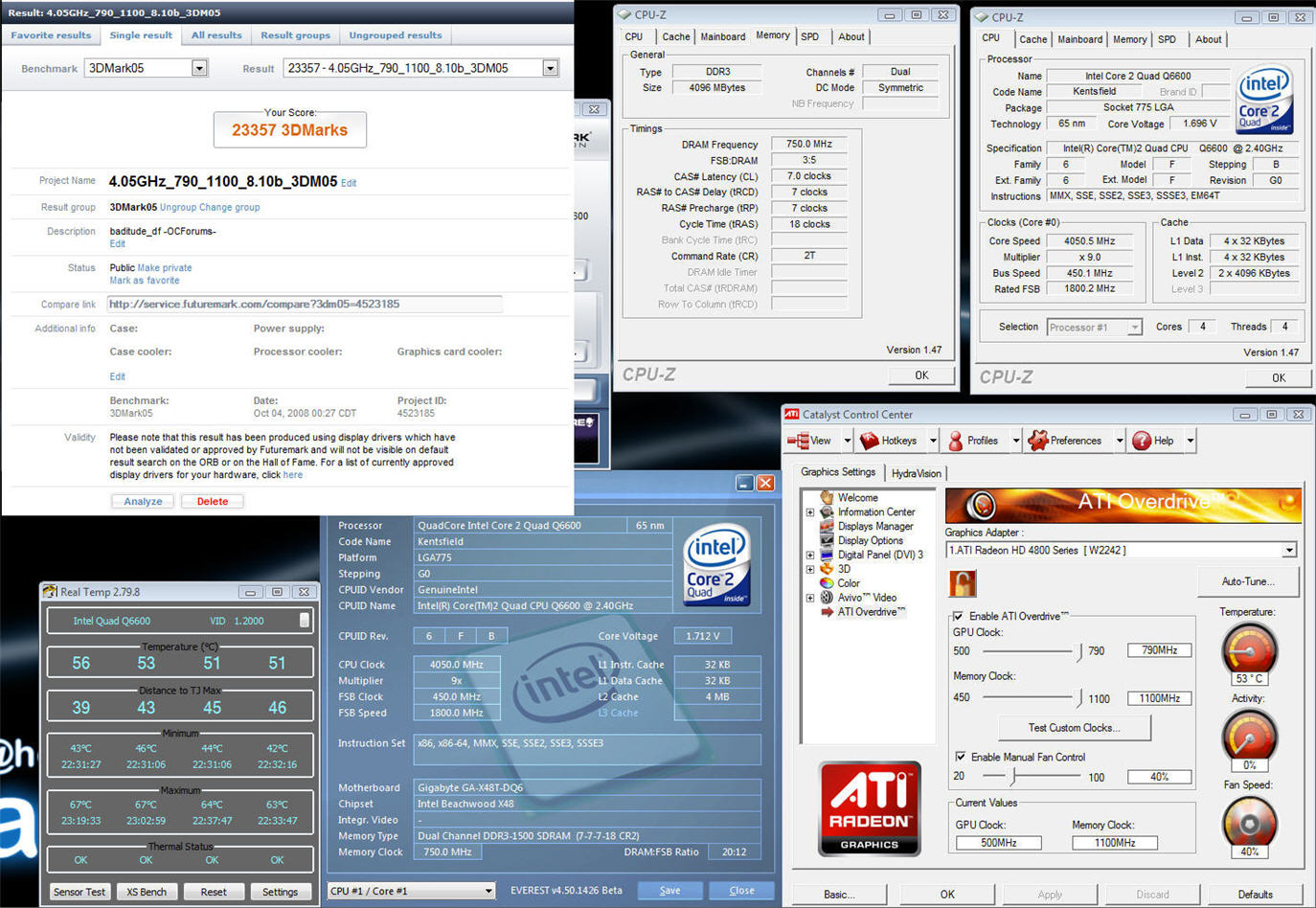Open the Ungrouped results tab
Viewport: 1316px width, 908px height.
pos(396,35)
